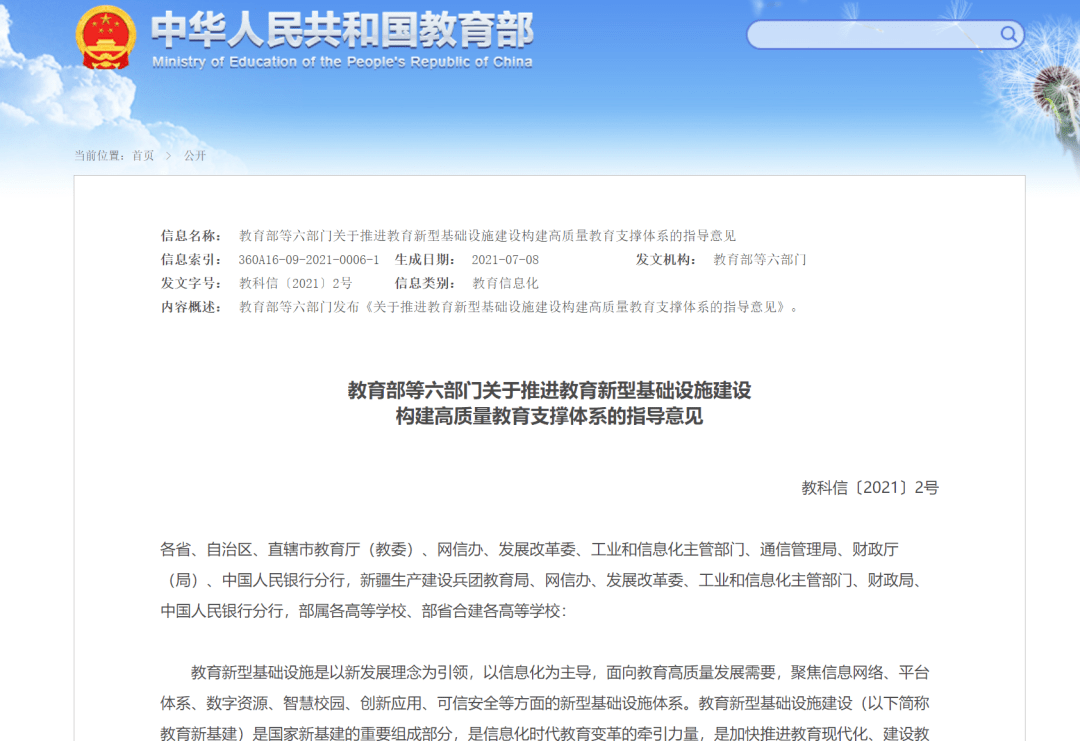Click the 内容概述 summary text

click(x=519, y=307)
